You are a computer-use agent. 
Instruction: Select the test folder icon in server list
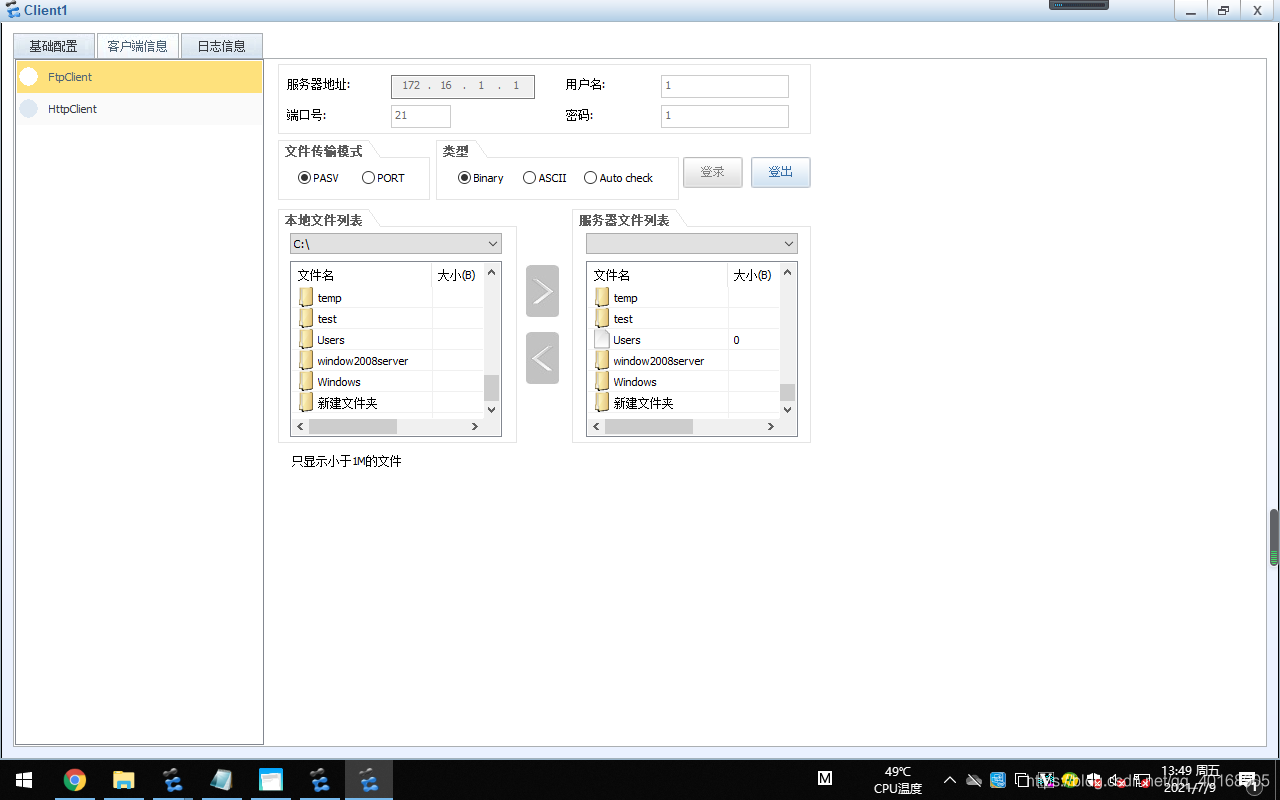click(x=602, y=318)
